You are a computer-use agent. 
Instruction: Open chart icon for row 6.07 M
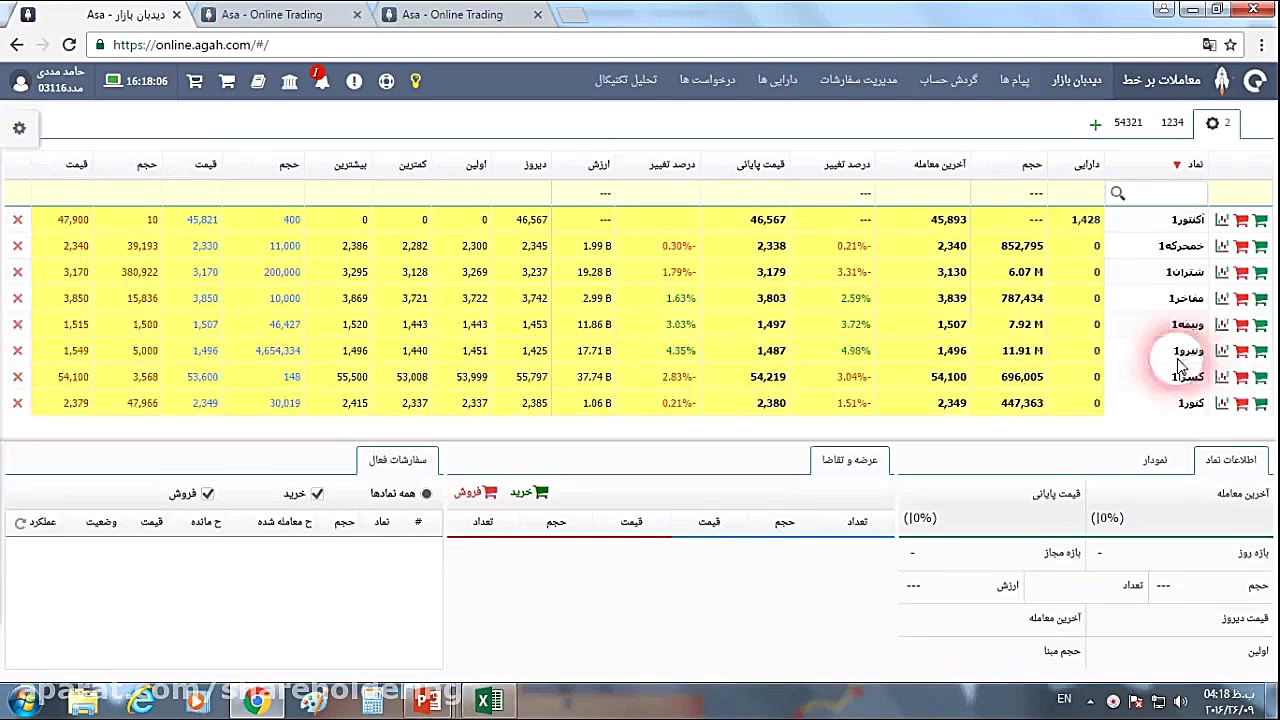[1222, 272]
